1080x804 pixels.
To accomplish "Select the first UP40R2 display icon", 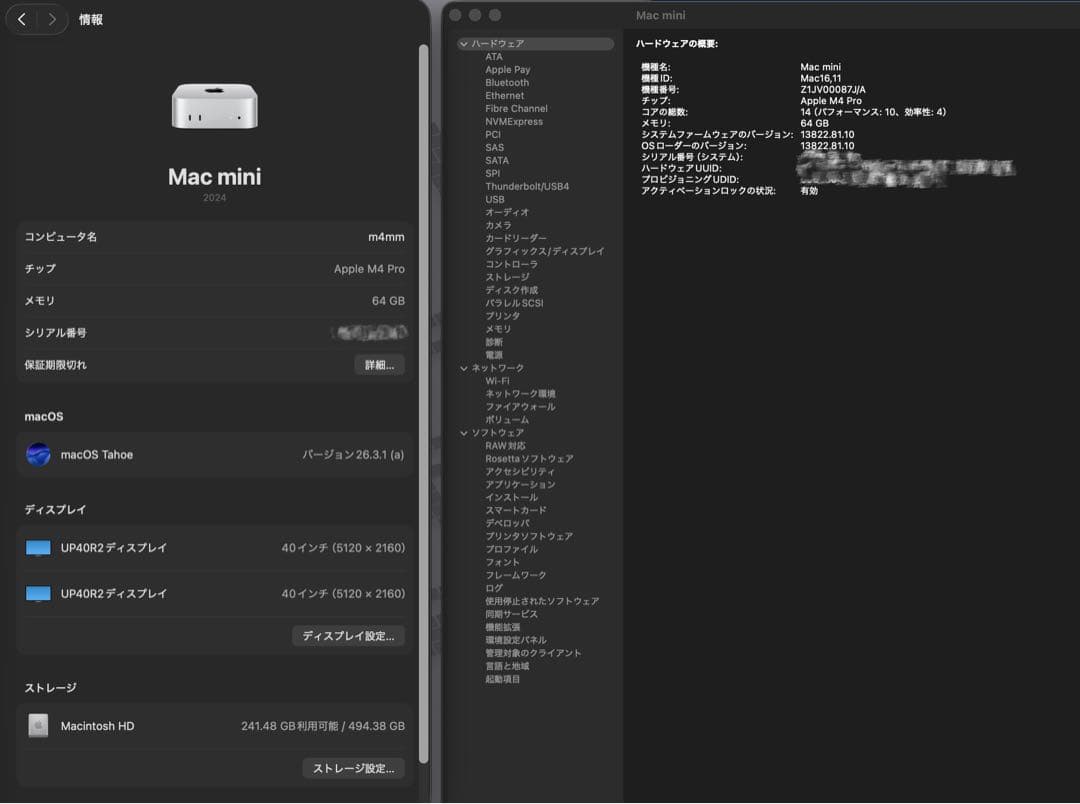I will (x=38, y=548).
